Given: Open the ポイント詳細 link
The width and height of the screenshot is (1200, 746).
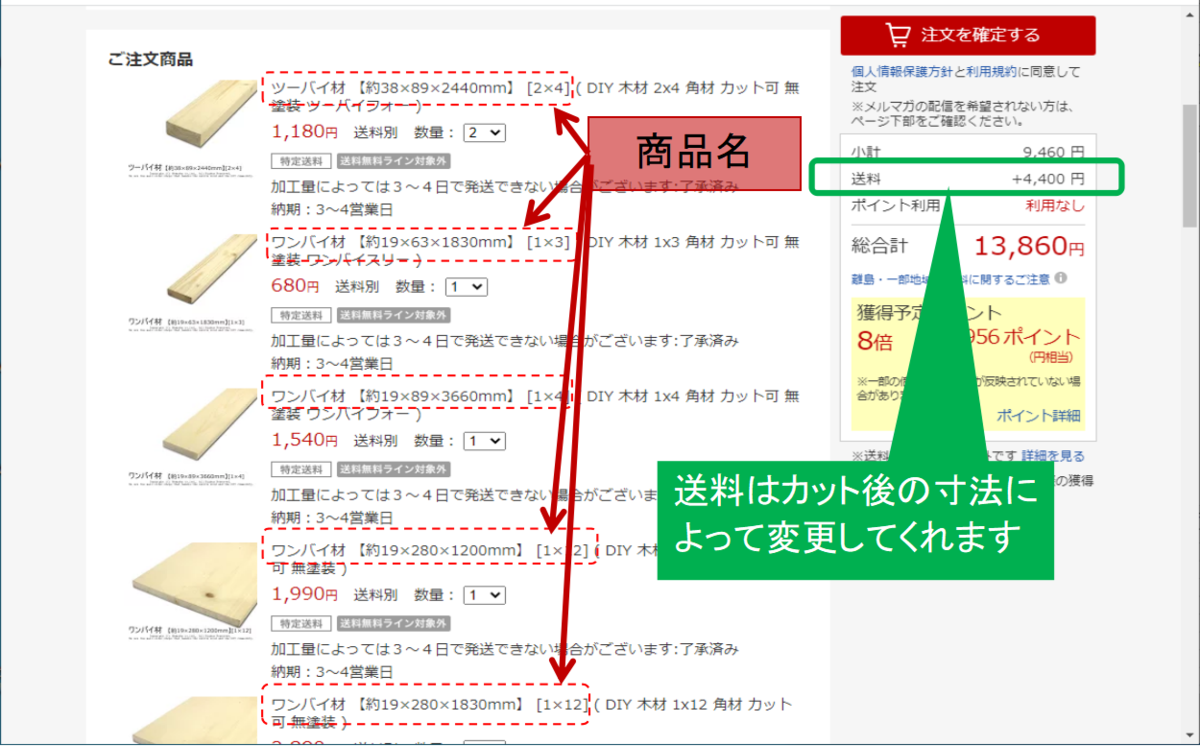Looking at the screenshot, I should pyautogui.click(x=1038, y=416).
